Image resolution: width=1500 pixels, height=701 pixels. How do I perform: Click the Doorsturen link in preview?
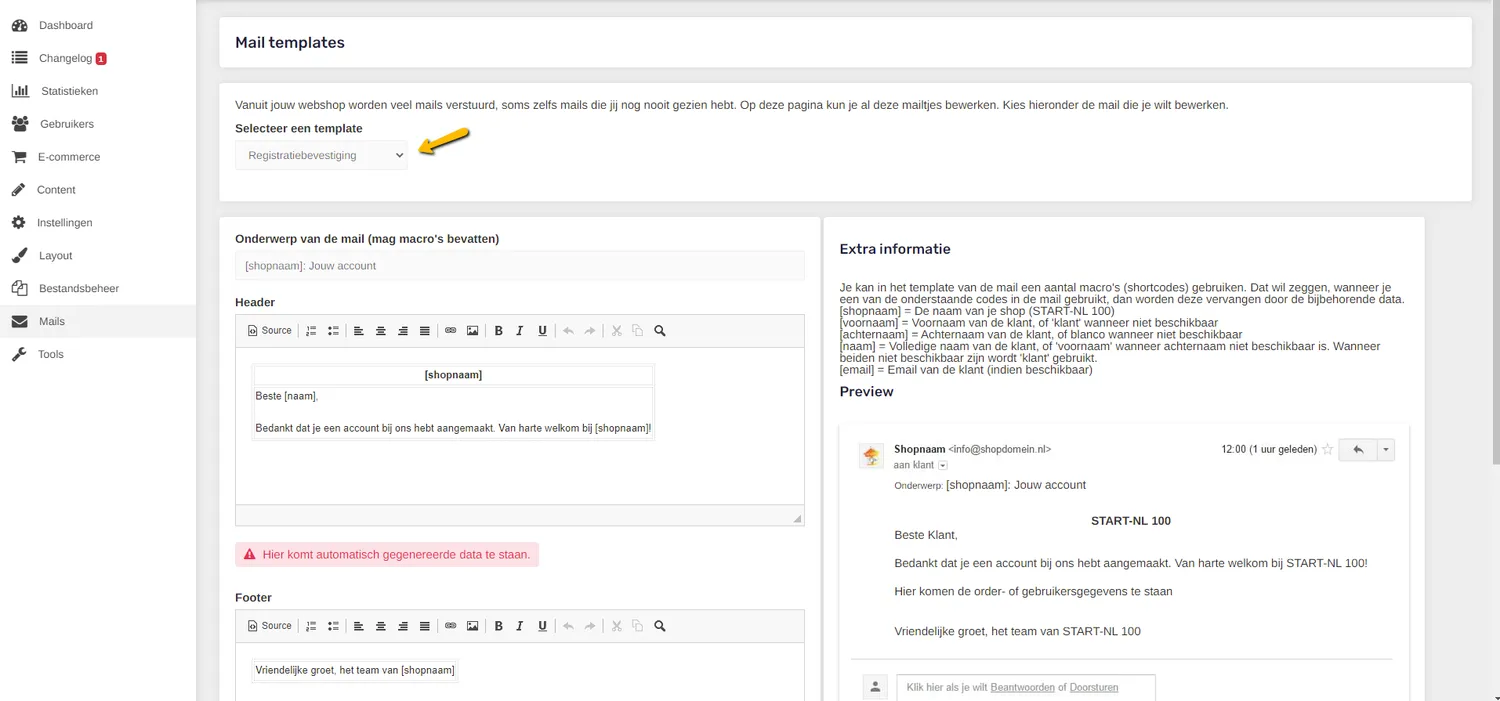point(1094,688)
